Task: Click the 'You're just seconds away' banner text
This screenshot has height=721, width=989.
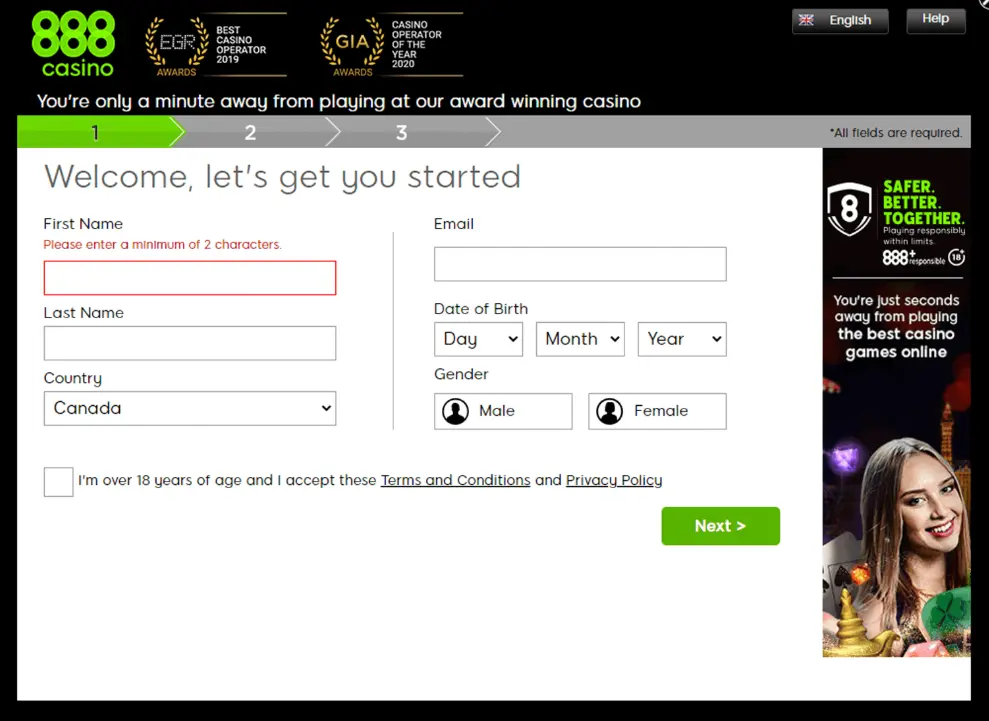Action: 896,326
